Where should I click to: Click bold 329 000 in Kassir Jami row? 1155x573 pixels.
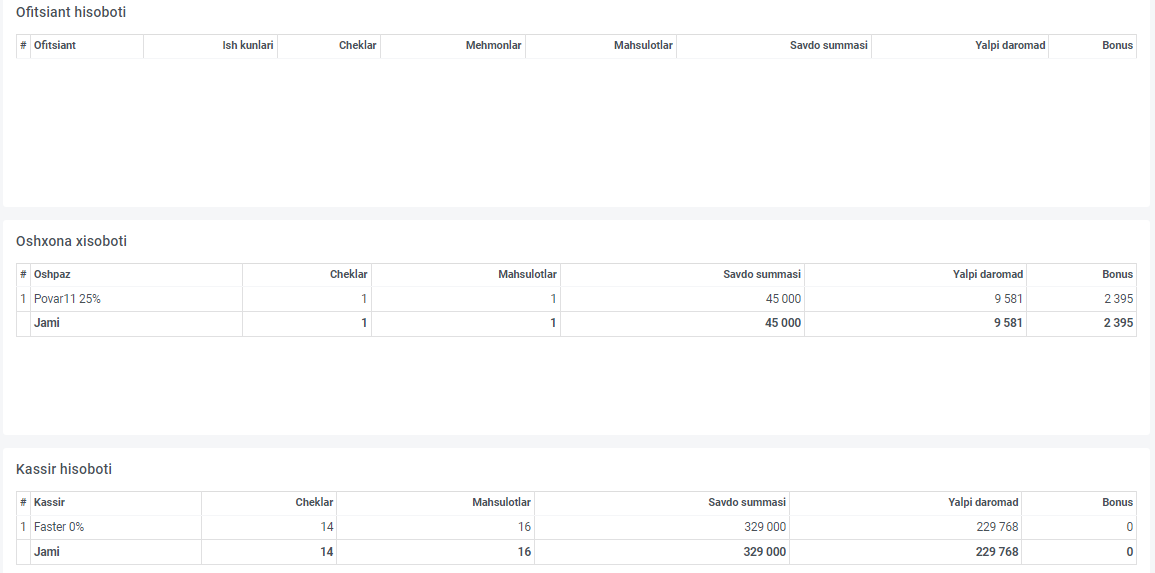(x=765, y=552)
